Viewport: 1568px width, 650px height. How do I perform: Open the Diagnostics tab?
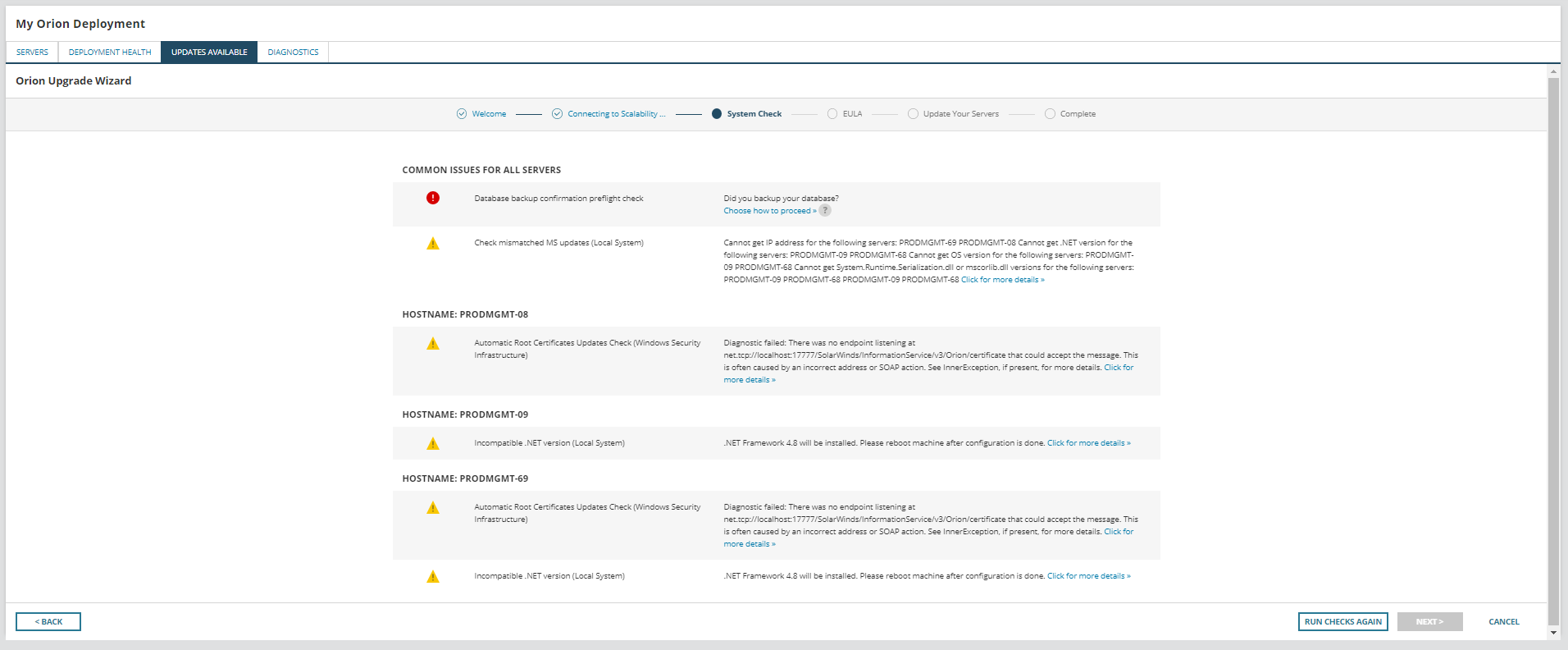click(x=293, y=52)
